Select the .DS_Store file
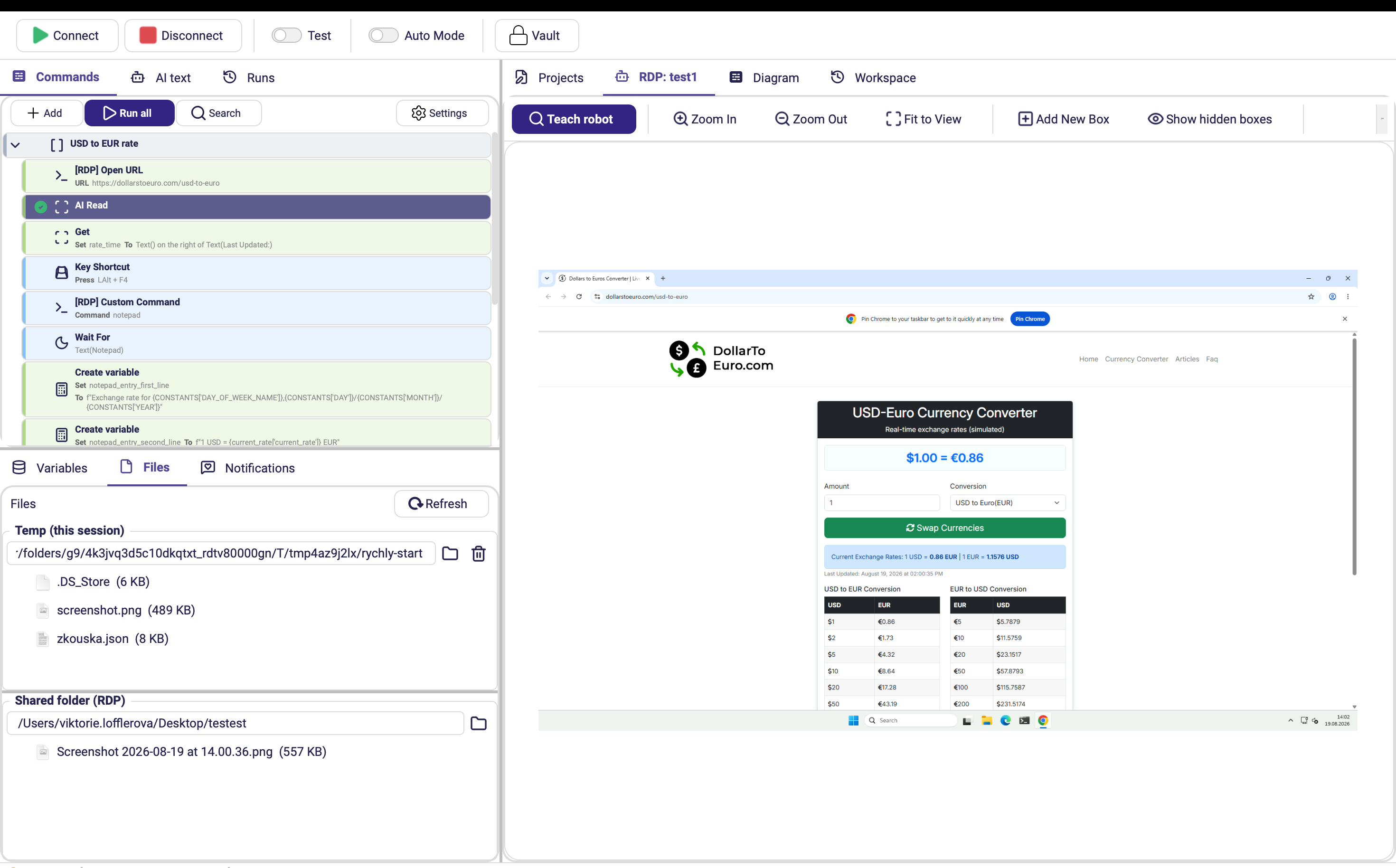Image resolution: width=1396 pixels, height=868 pixels. coord(93,582)
